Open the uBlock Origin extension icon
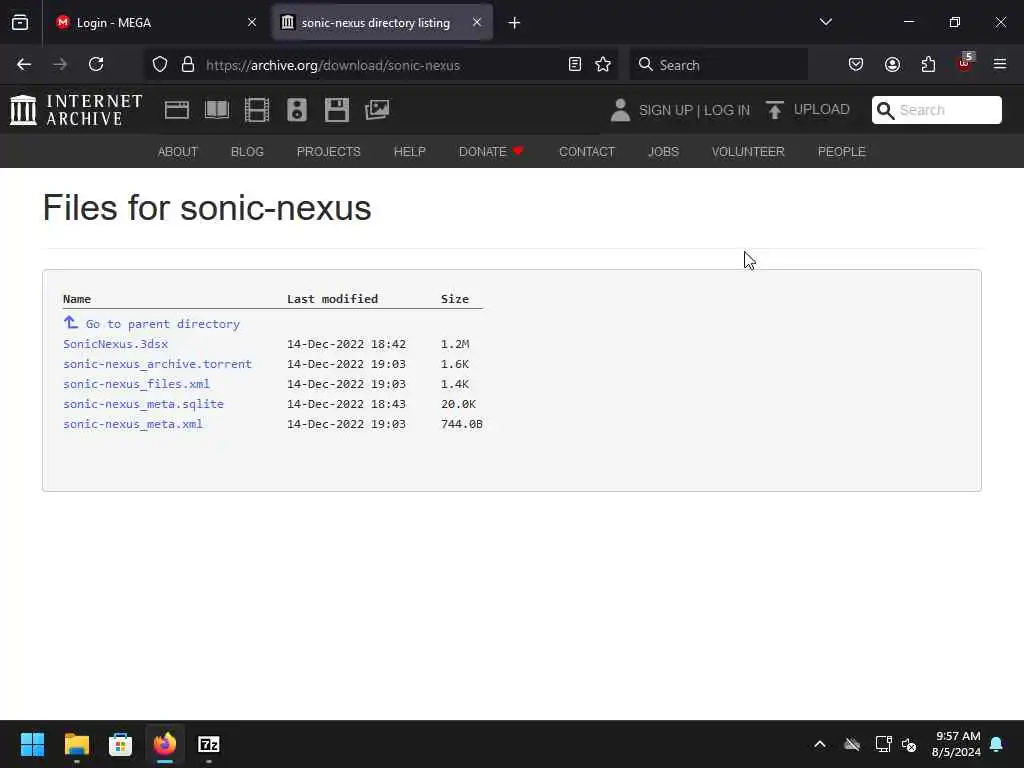 (x=965, y=63)
